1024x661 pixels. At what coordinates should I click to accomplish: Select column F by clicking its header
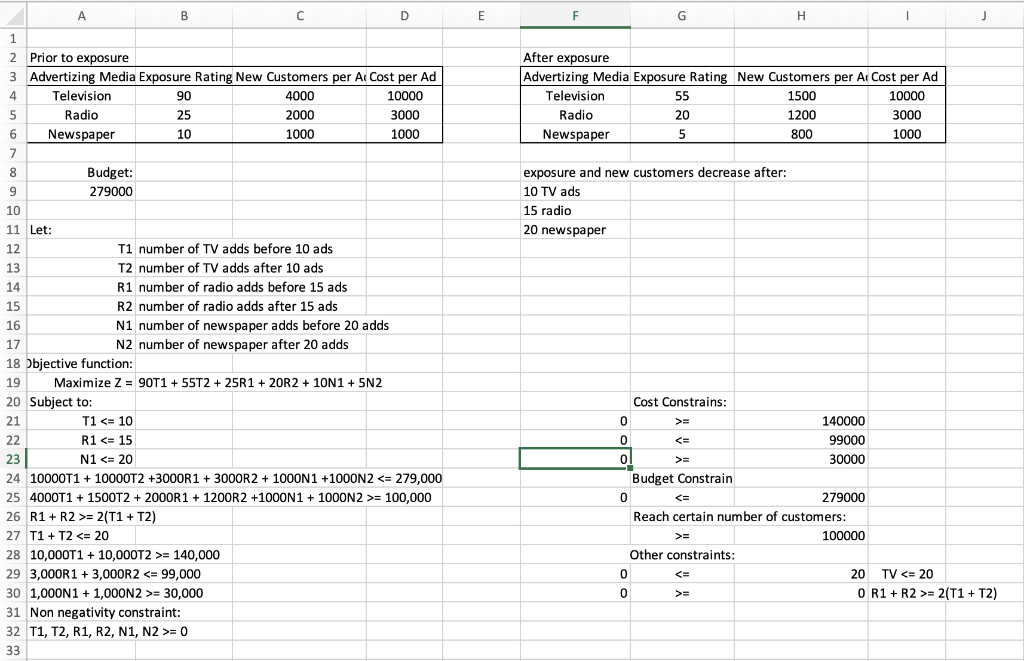pos(575,15)
